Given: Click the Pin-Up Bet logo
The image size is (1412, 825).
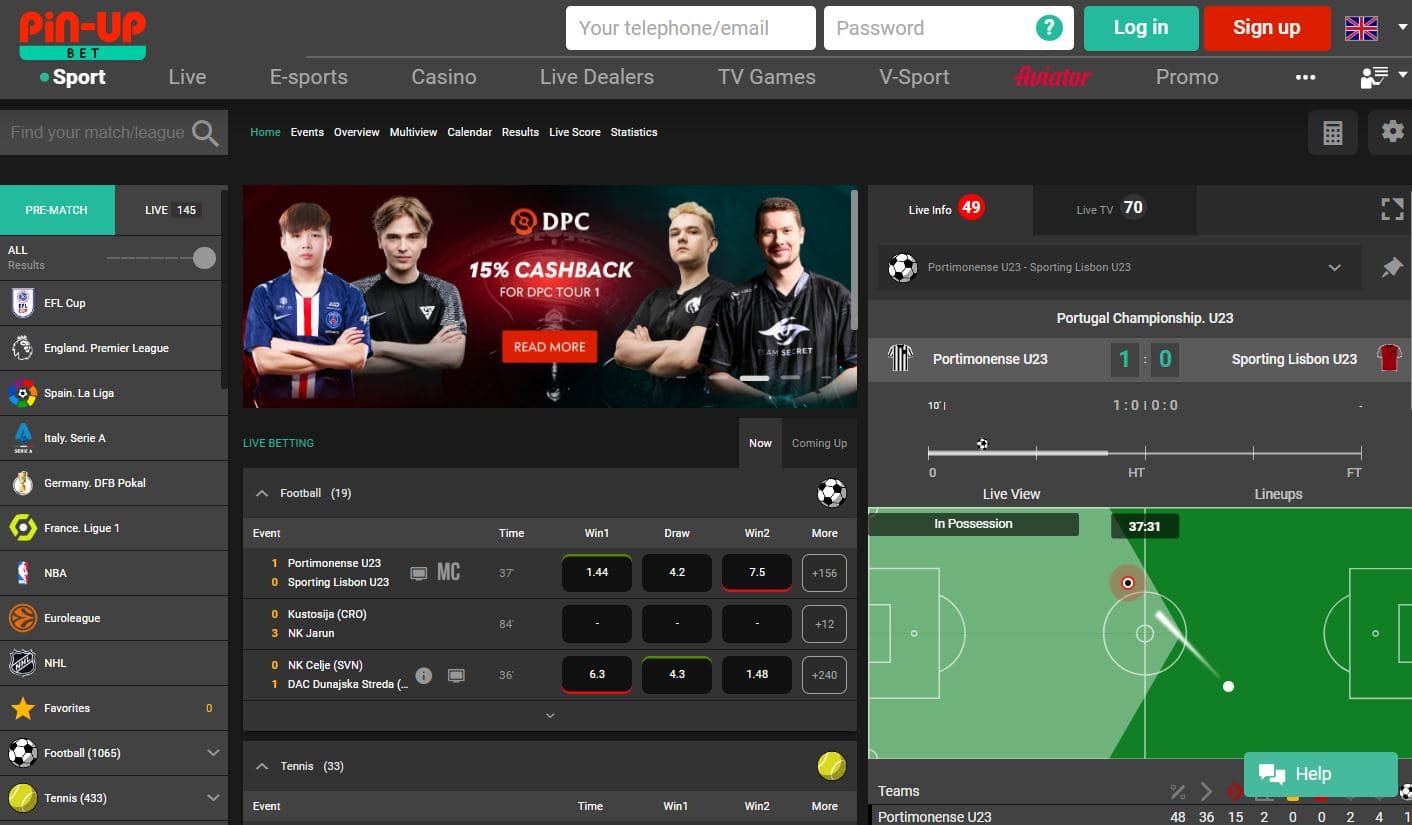Looking at the screenshot, I should pos(82,35).
